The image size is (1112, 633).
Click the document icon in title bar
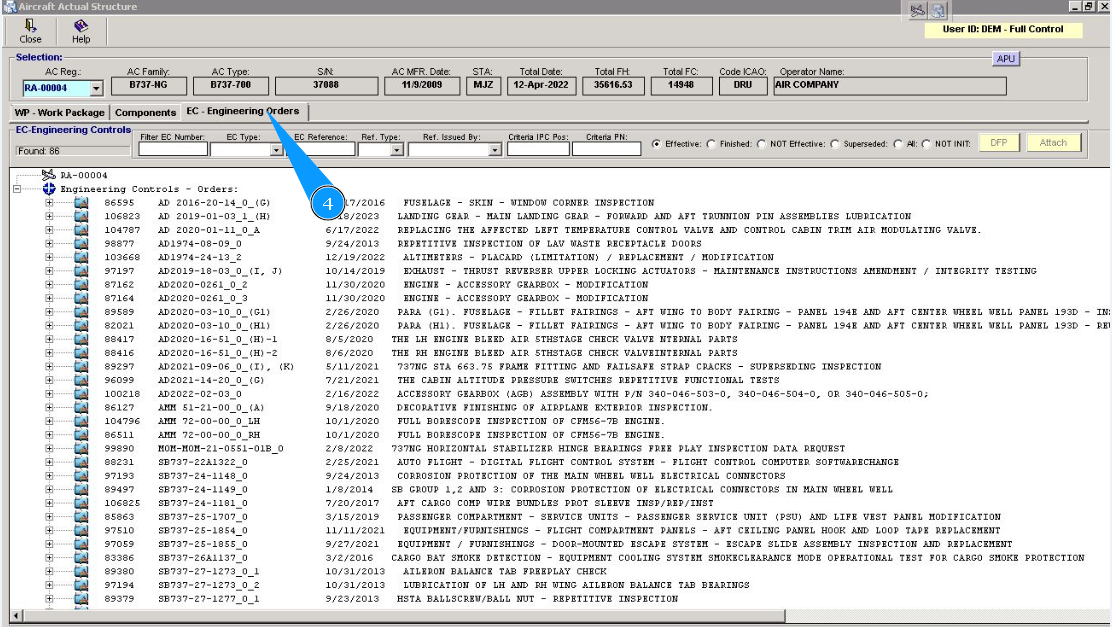pos(938,11)
